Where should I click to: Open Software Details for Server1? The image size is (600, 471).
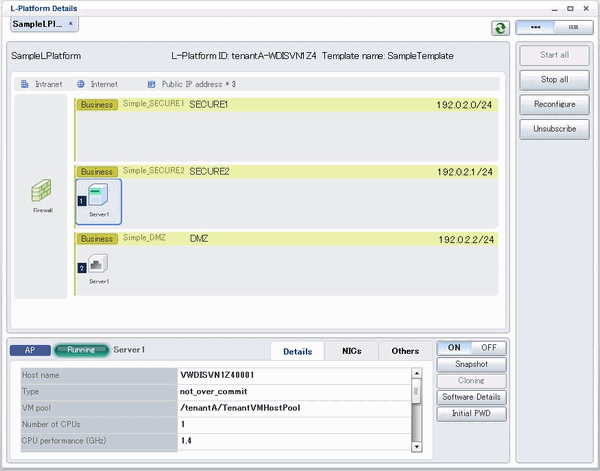click(472, 397)
